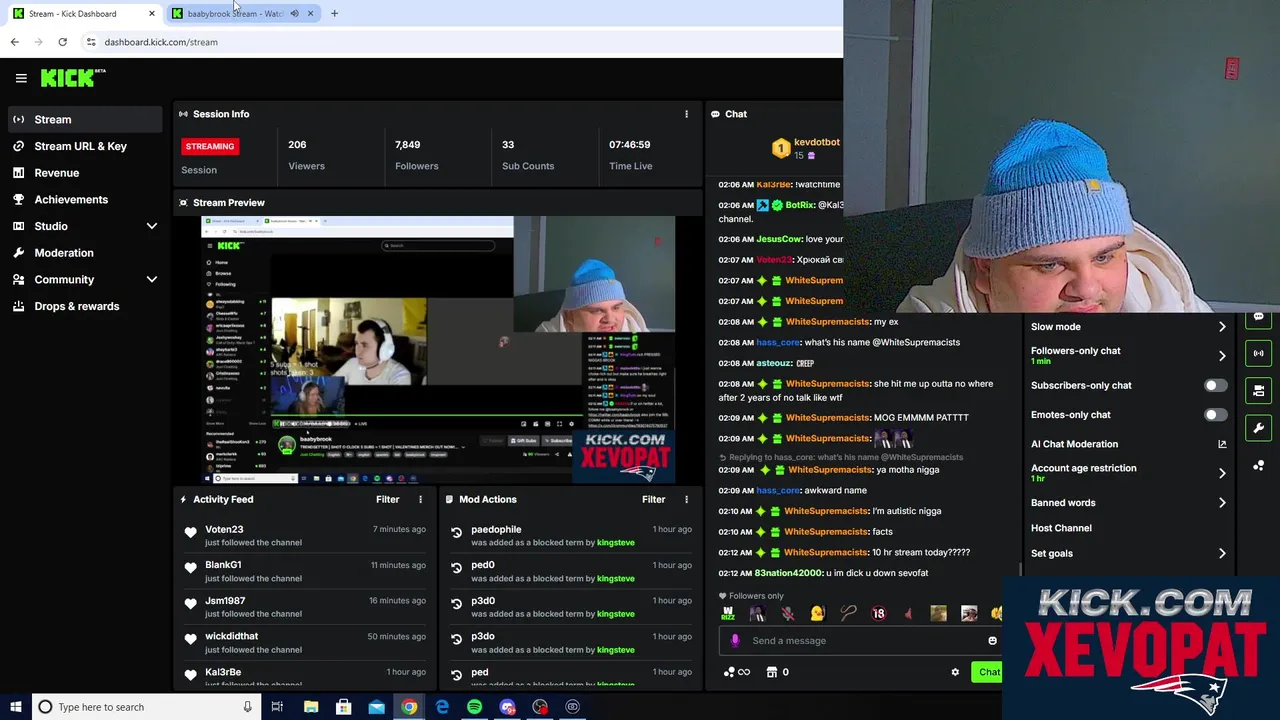Click the message input field

860,641
